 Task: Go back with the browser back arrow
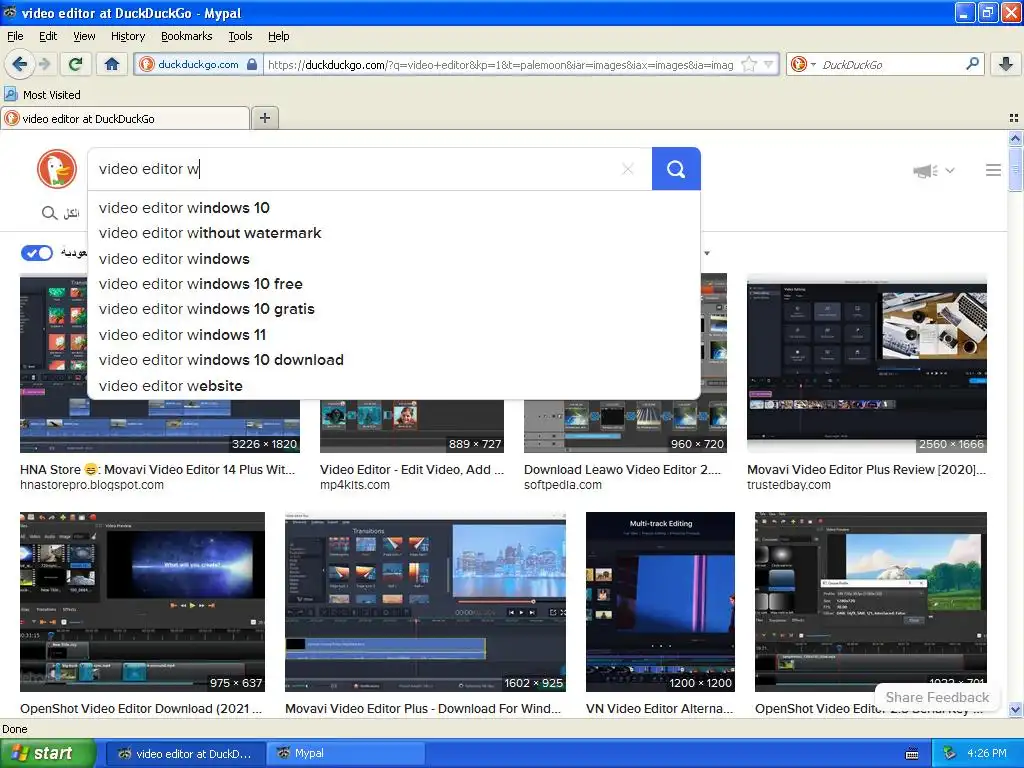[x=20, y=64]
